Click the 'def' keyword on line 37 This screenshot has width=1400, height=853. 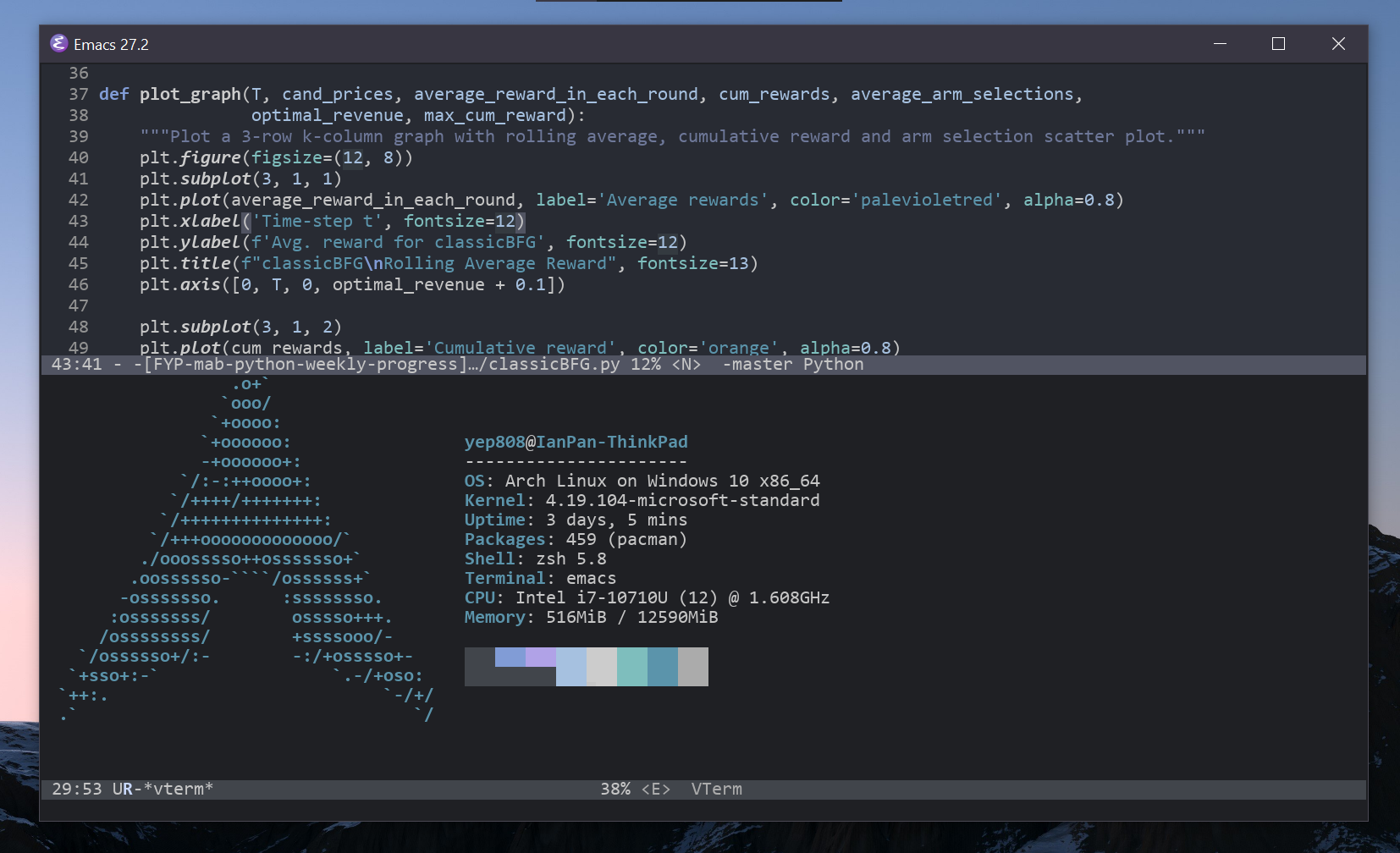(114, 94)
